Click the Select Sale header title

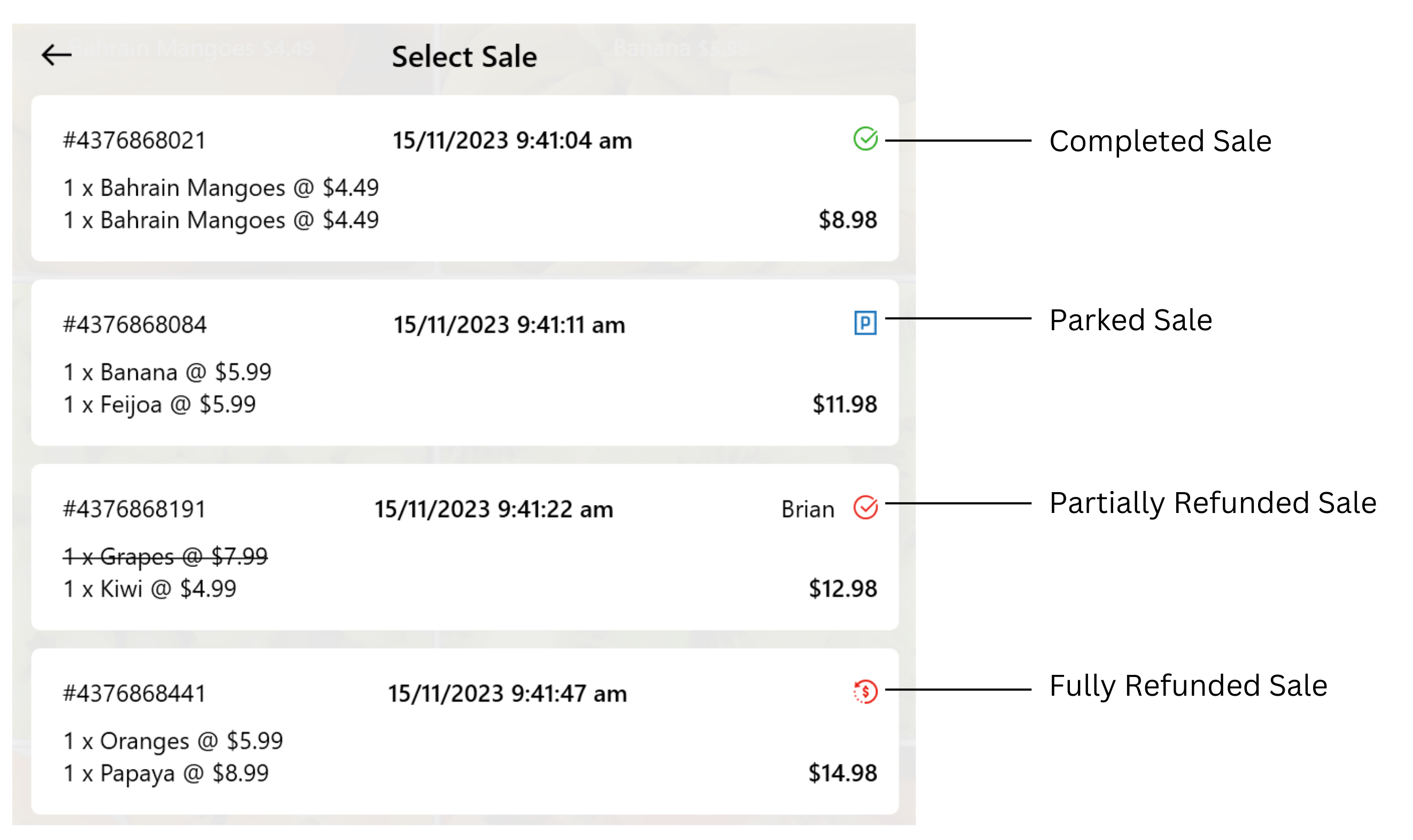click(465, 56)
